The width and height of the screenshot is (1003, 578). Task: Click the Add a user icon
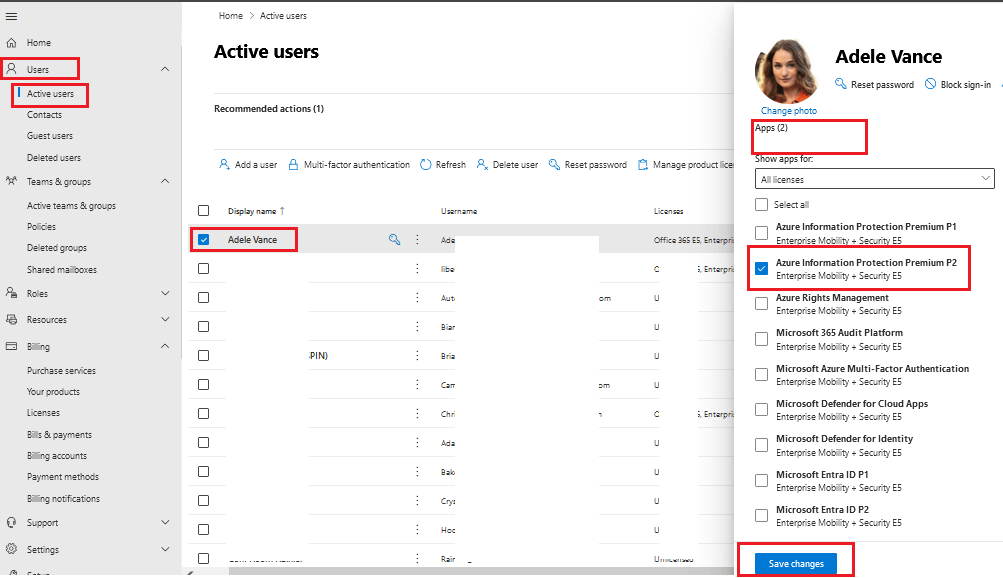(224, 164)
